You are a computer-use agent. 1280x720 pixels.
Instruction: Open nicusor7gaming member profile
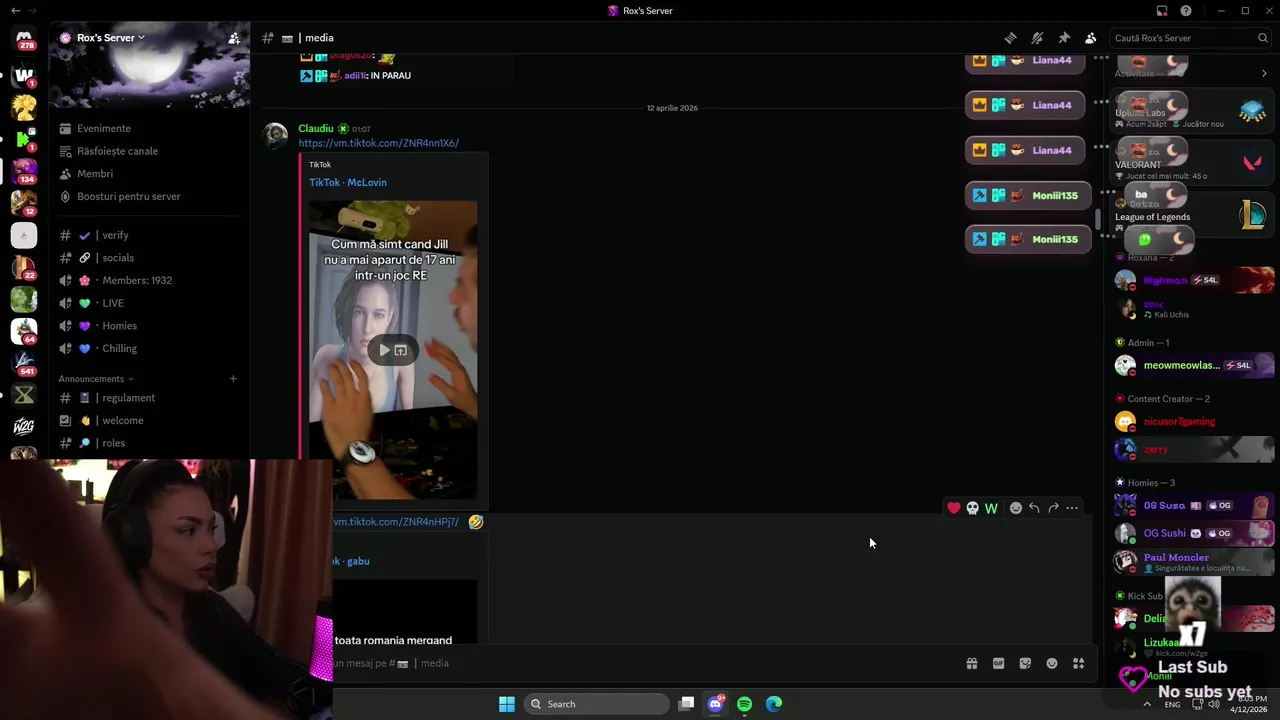point(1194,421)
